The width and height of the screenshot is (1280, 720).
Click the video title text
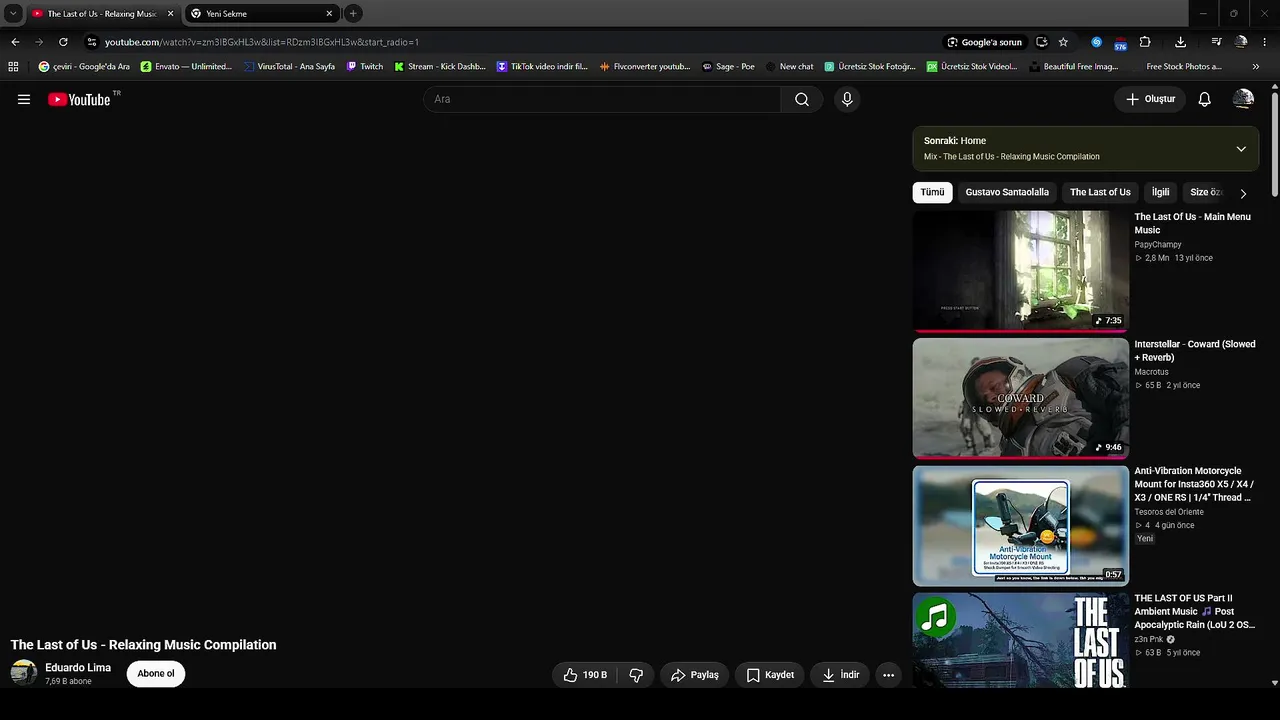pos(143,645)
